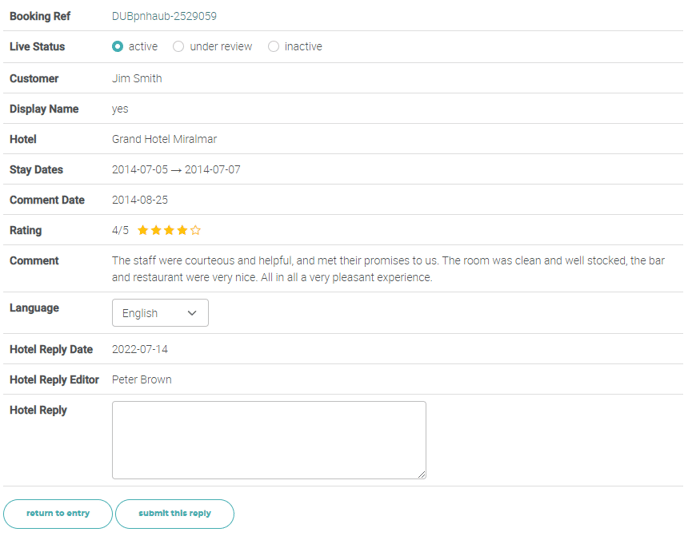Choose the inactive status option
The height and width of the screenshot is (540, 688).
[x=274, y=47]
